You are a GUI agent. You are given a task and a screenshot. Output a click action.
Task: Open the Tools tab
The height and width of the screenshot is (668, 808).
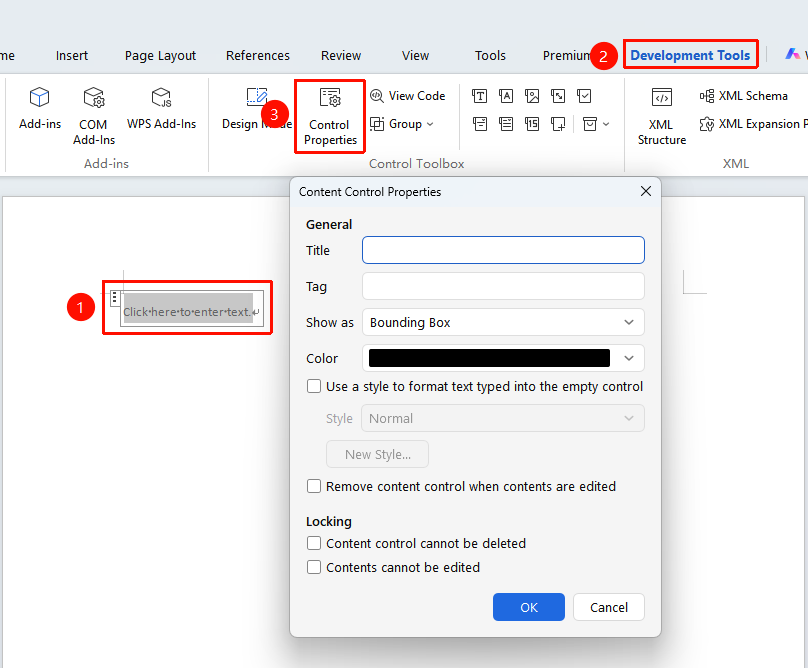[x=490, y=56]
